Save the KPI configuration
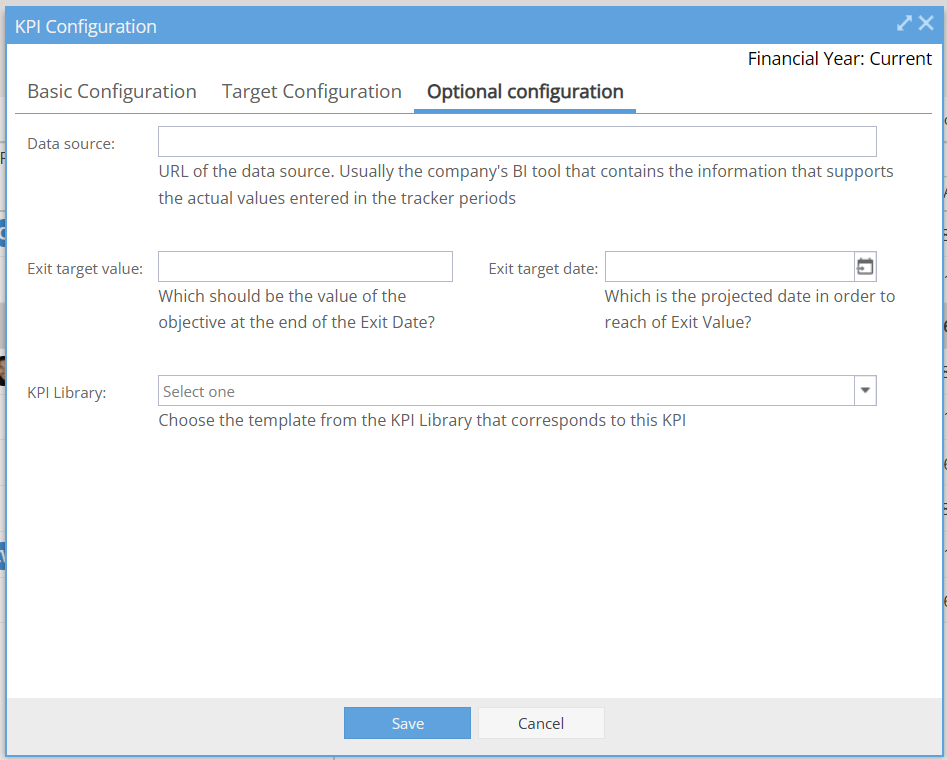Image resolution: width=947 pixels, height=760 pixels. click(408, 723)
